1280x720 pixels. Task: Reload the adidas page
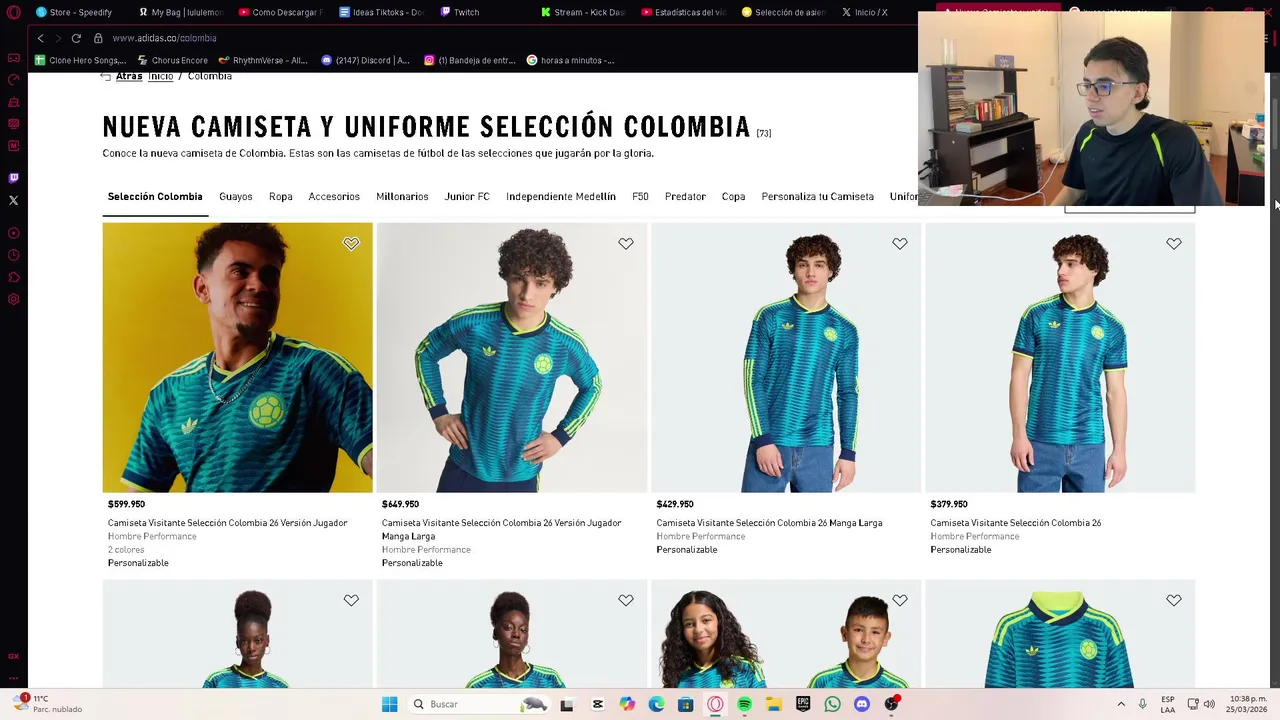(x=76, y=38)
